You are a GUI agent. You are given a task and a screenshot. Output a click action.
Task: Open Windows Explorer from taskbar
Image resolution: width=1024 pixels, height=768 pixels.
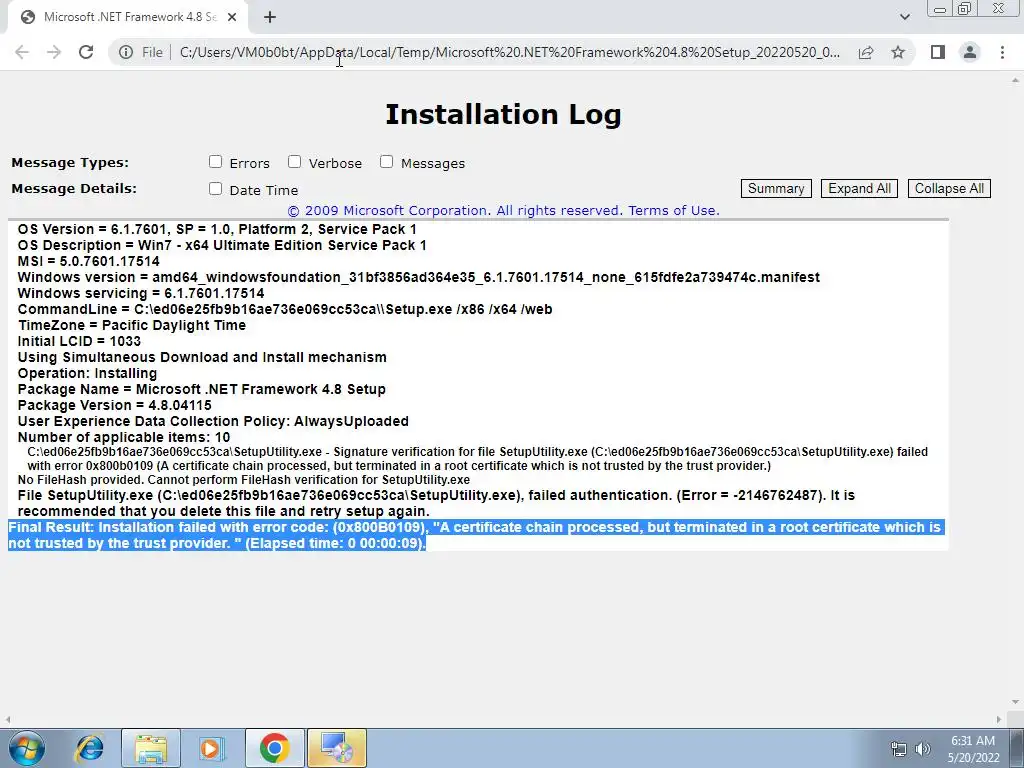click(x=151, y=748)
